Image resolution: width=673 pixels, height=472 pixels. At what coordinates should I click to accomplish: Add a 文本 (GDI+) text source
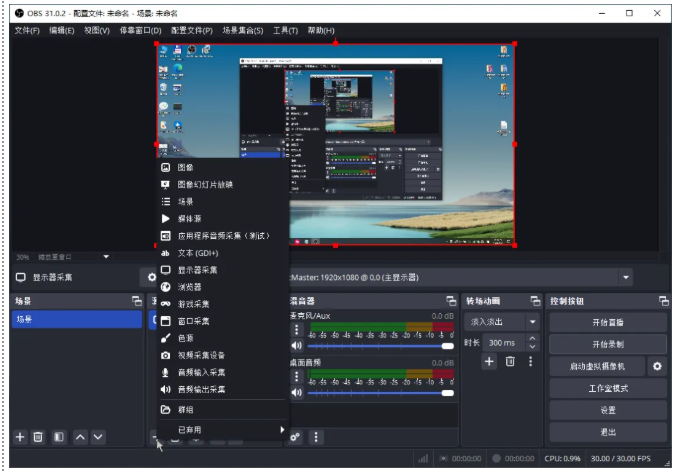tap(222, 253)
